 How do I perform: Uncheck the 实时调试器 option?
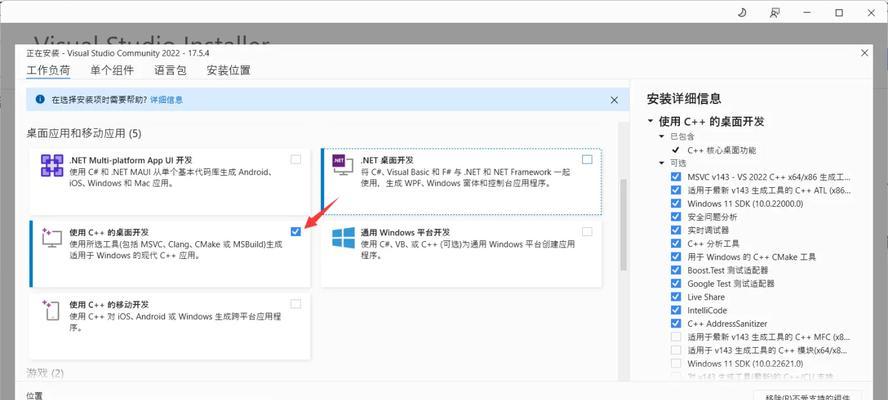[676, 230]
